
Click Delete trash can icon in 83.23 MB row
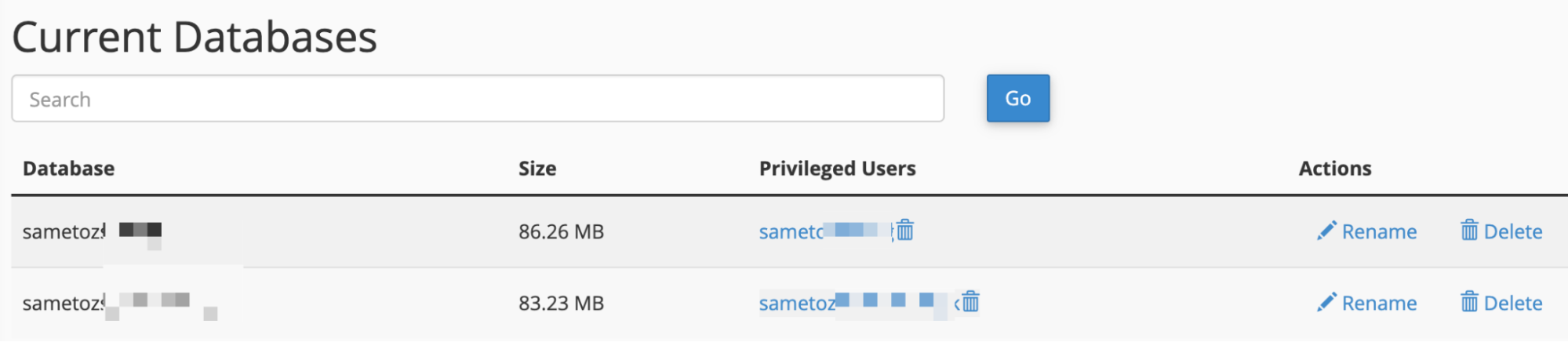click(1469, 302)
